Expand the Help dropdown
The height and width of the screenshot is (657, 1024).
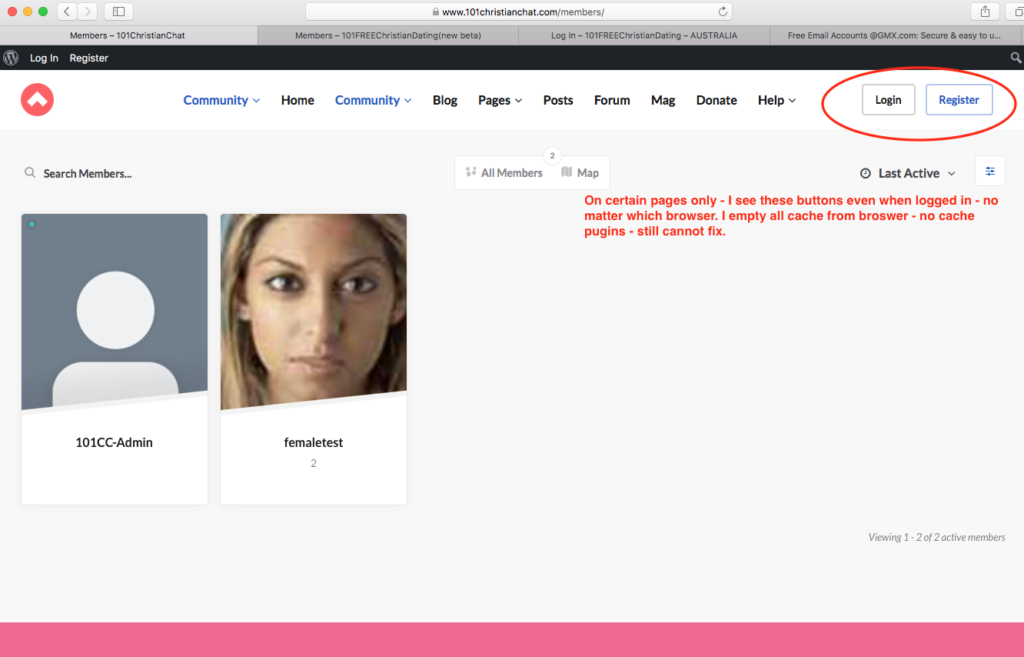[x=776, y=100]
